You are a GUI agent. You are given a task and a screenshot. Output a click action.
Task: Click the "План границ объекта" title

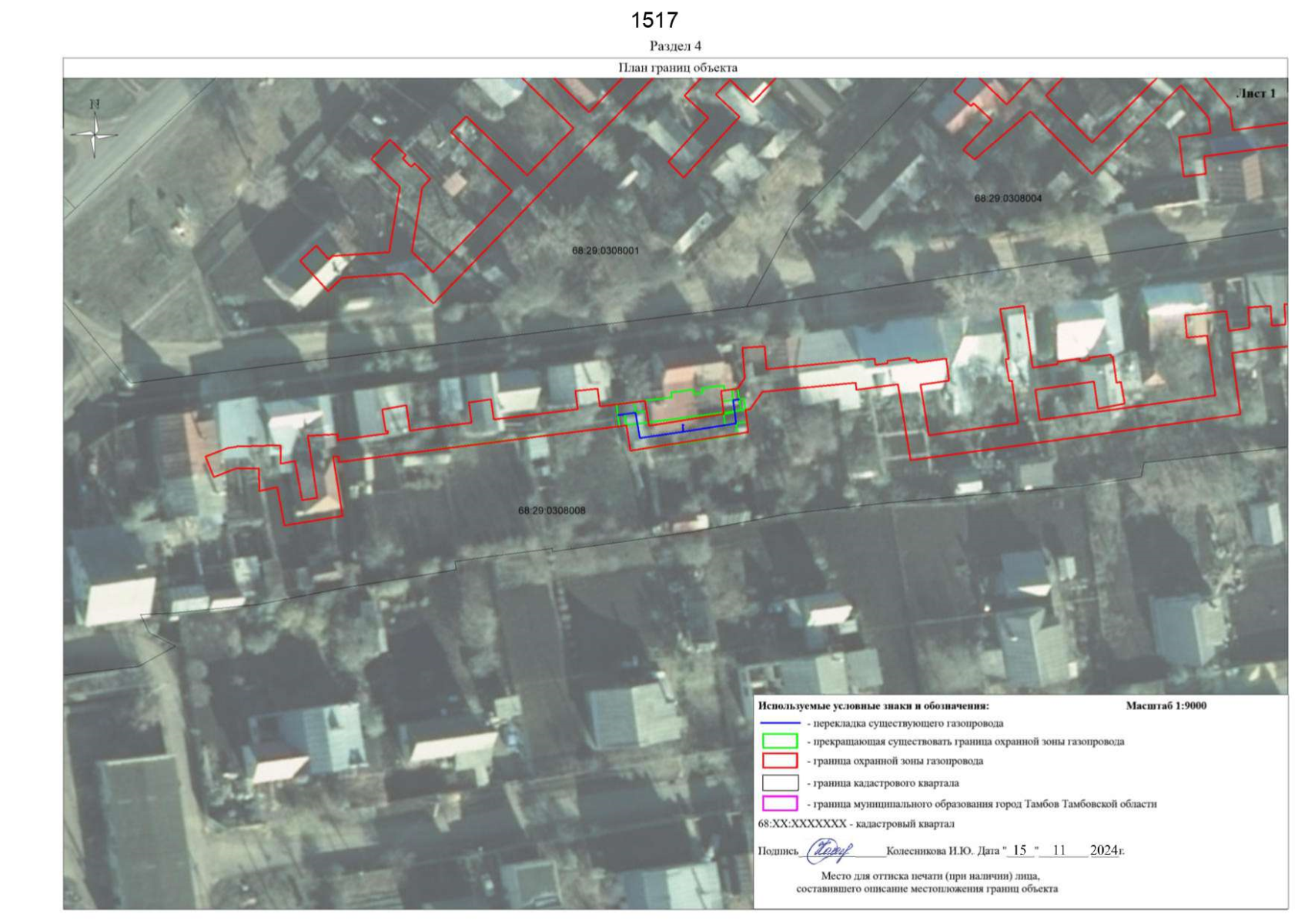(x=677, y=68)
